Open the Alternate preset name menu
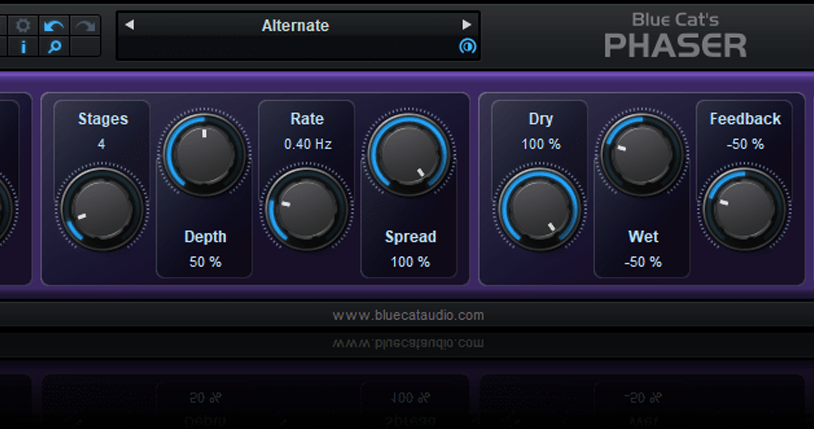This screenshot has width=814, height=429. [295, 25]
